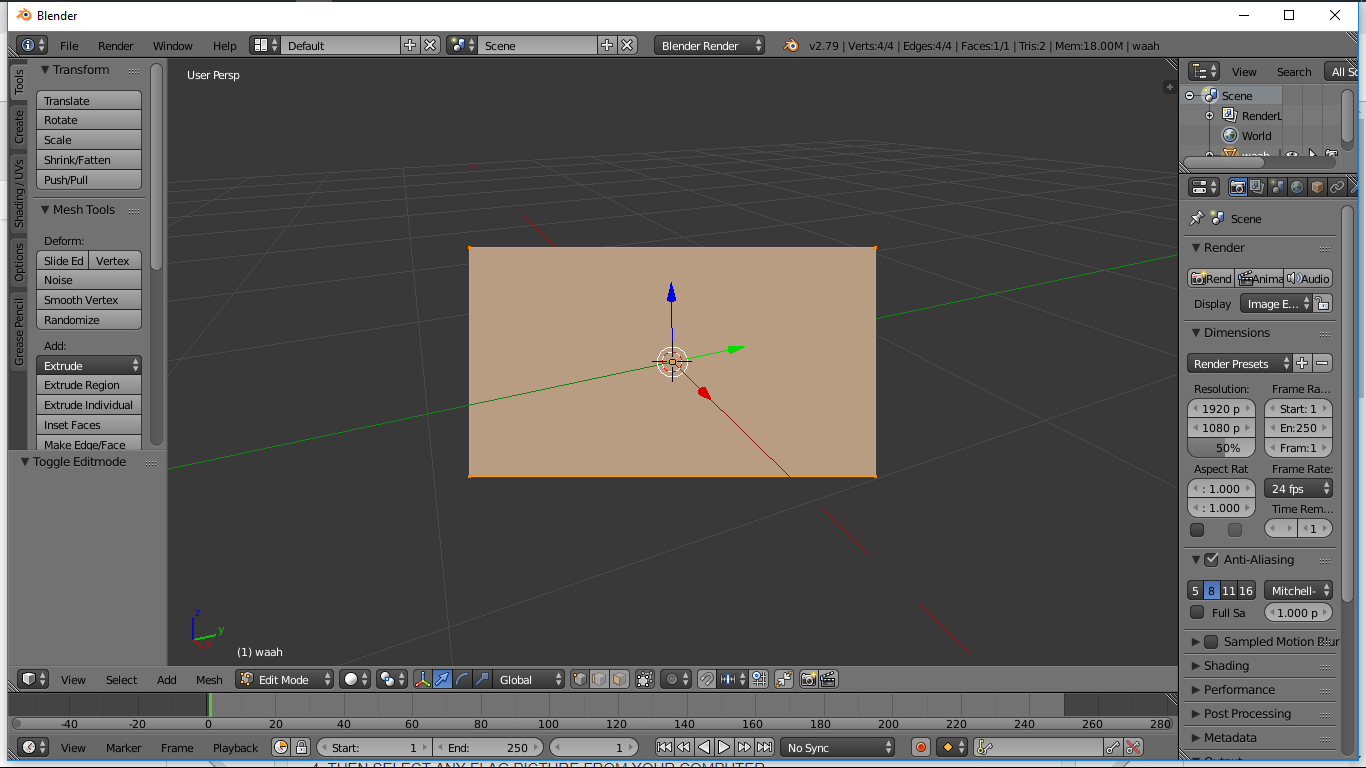Screen dimensions: 1366x768
Task: Open the Global orientation dropdown
Action: point(529,679)
